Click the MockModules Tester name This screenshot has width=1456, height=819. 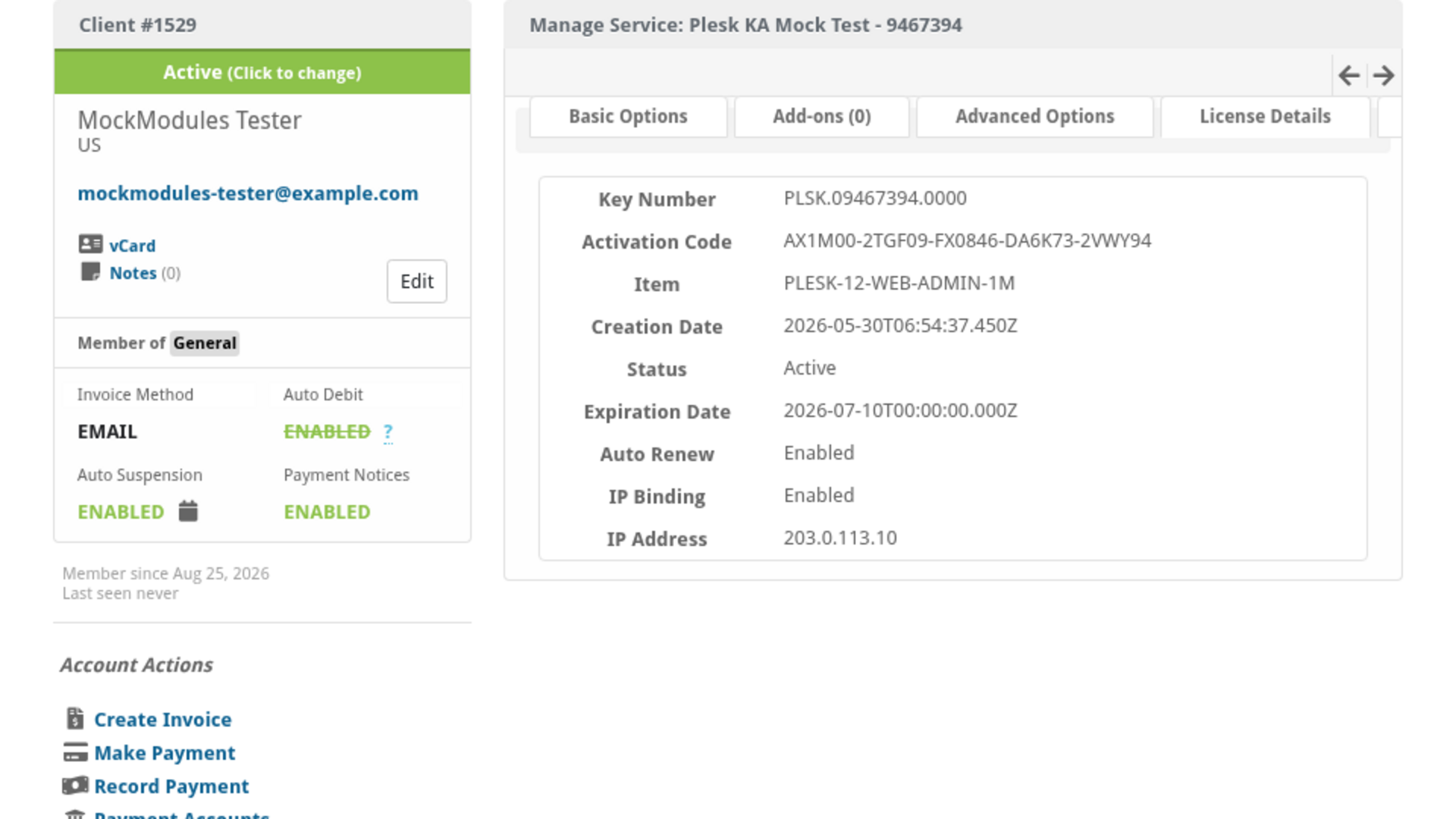click(190, 120)
